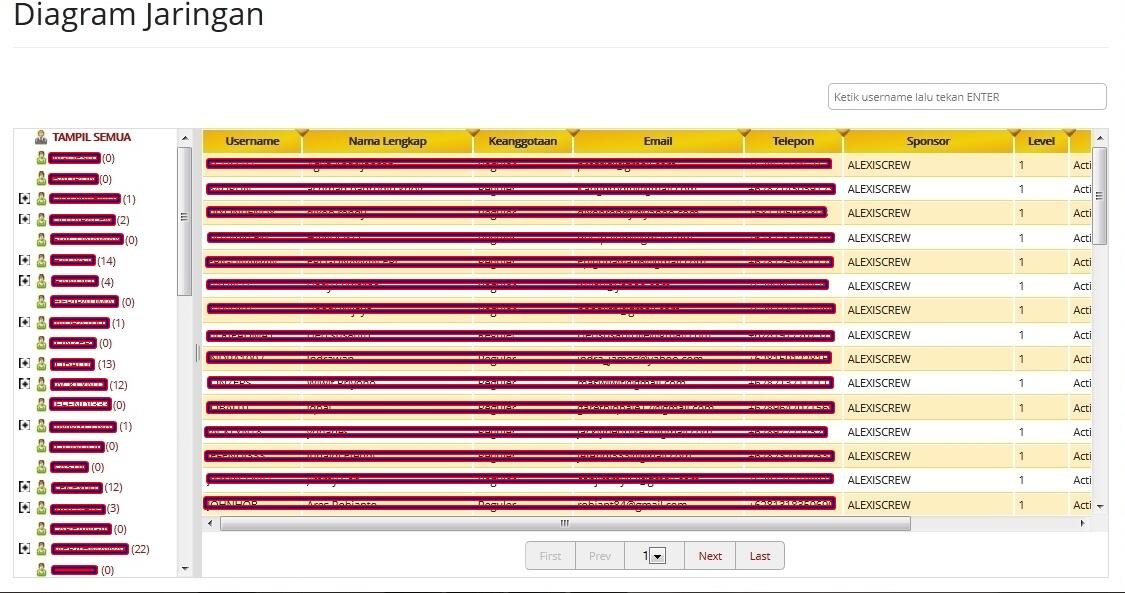Click the table horizontal scroll-left arrow

click(x=210, y=523)
